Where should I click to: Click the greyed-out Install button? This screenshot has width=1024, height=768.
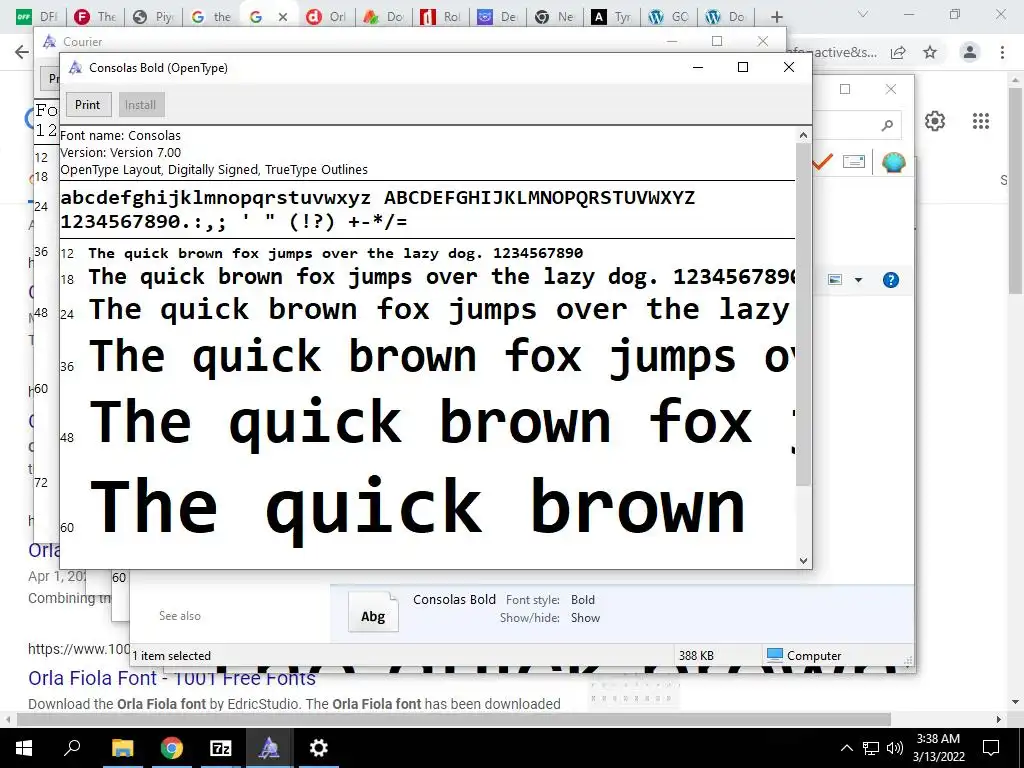click(140, 104)
